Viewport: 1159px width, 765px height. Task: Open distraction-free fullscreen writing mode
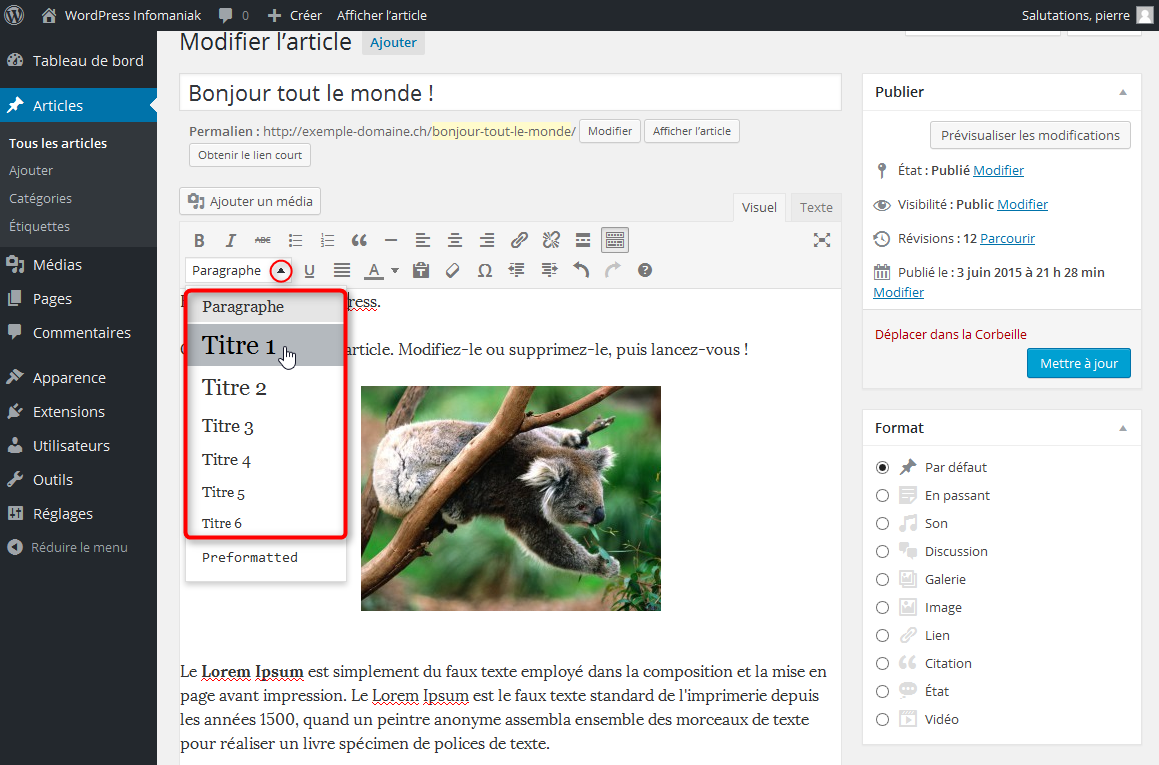pyautogui.click(x=822, y=240)
